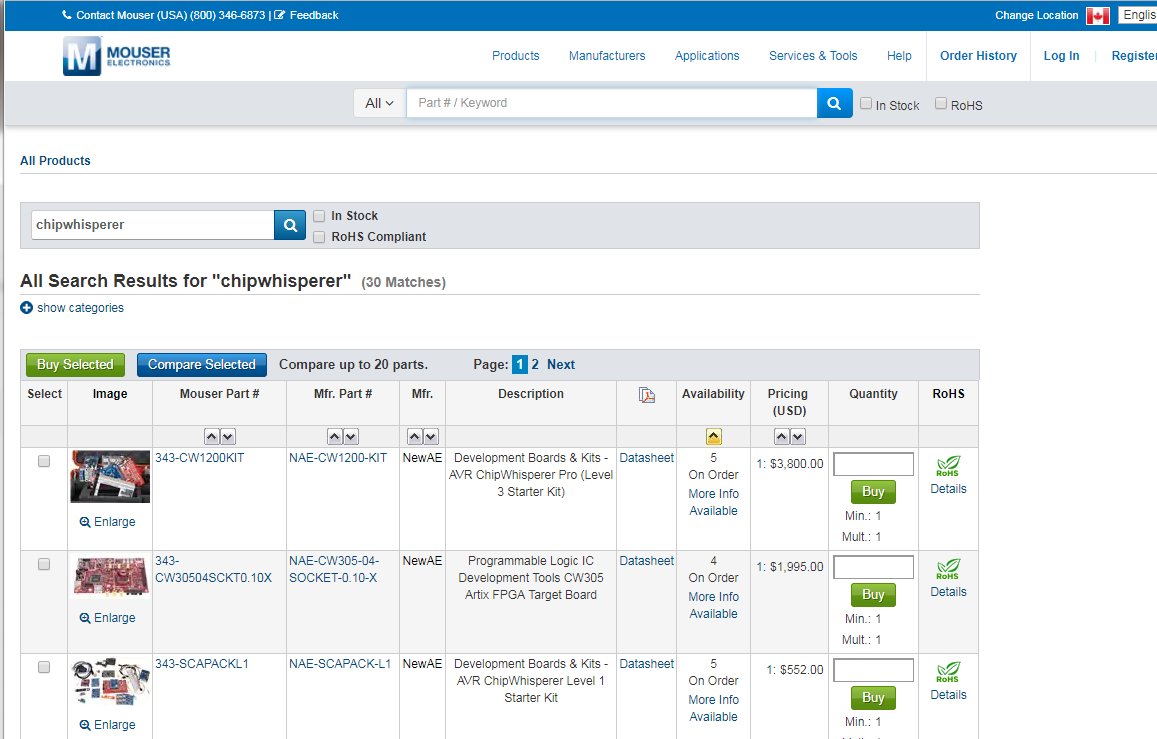Viewport: 1157px width, 739px height.
Task: Sort Mfr. column descending arrow
Action: click(x=431, y=437)
